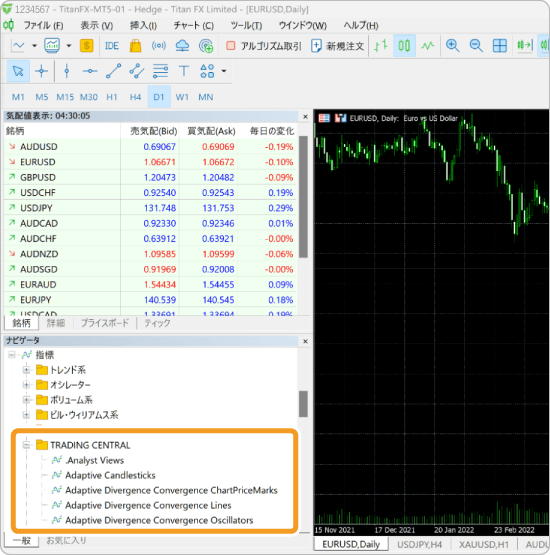This screenshot has width=550, height=555.
Task: Toggle chart shift icon
Action: [x=525, y=45]
